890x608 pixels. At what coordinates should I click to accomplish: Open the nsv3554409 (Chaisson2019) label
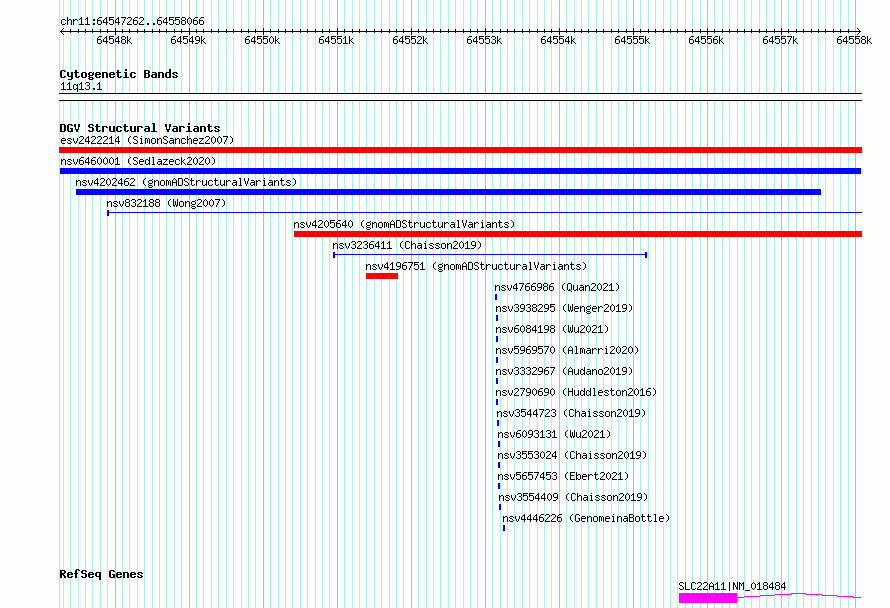pyautogui.click(x=573, y=497)
